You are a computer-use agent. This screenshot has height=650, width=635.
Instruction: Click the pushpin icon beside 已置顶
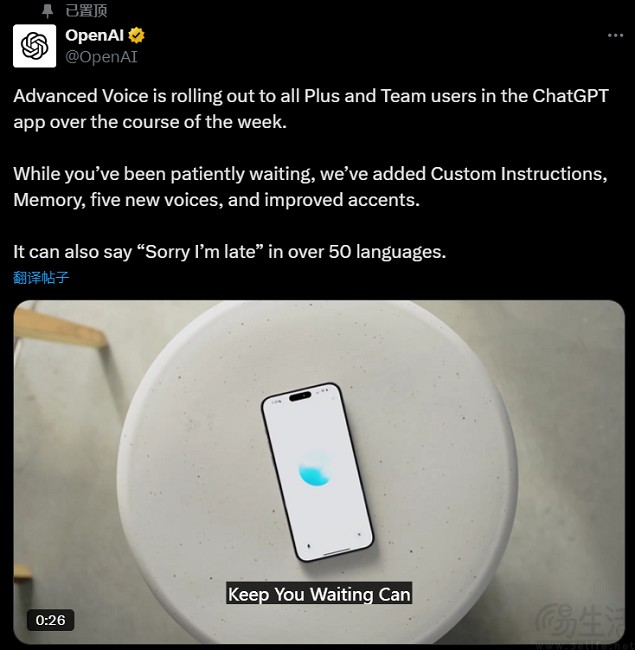tap(47, 11)
